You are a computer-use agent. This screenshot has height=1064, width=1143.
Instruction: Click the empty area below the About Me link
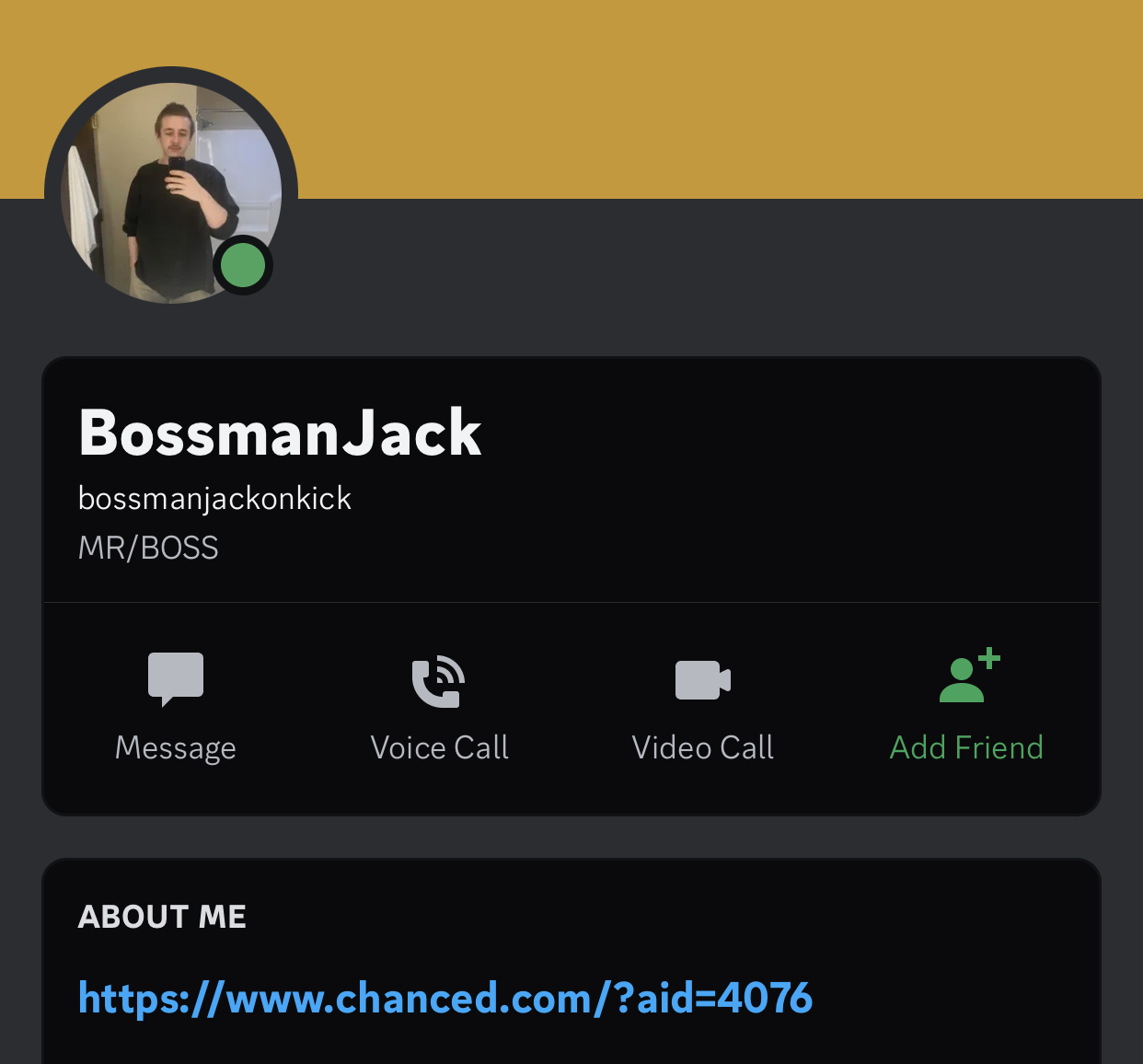point(571,1045)
